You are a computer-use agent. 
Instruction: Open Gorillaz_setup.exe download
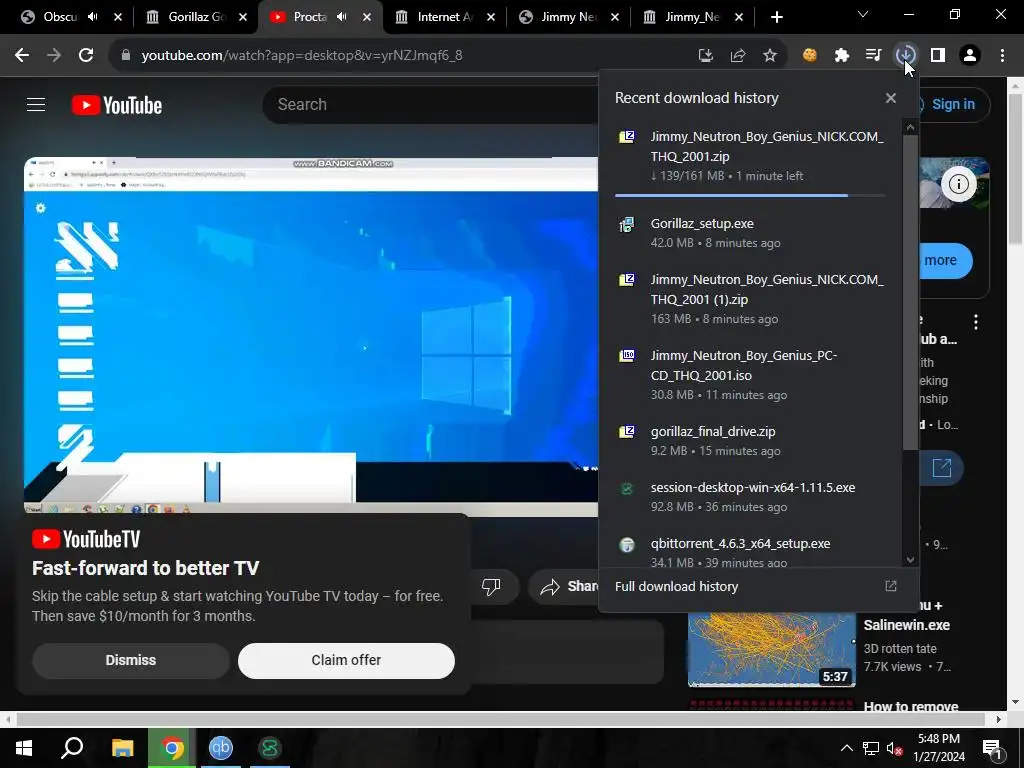(x=750, y=232)
